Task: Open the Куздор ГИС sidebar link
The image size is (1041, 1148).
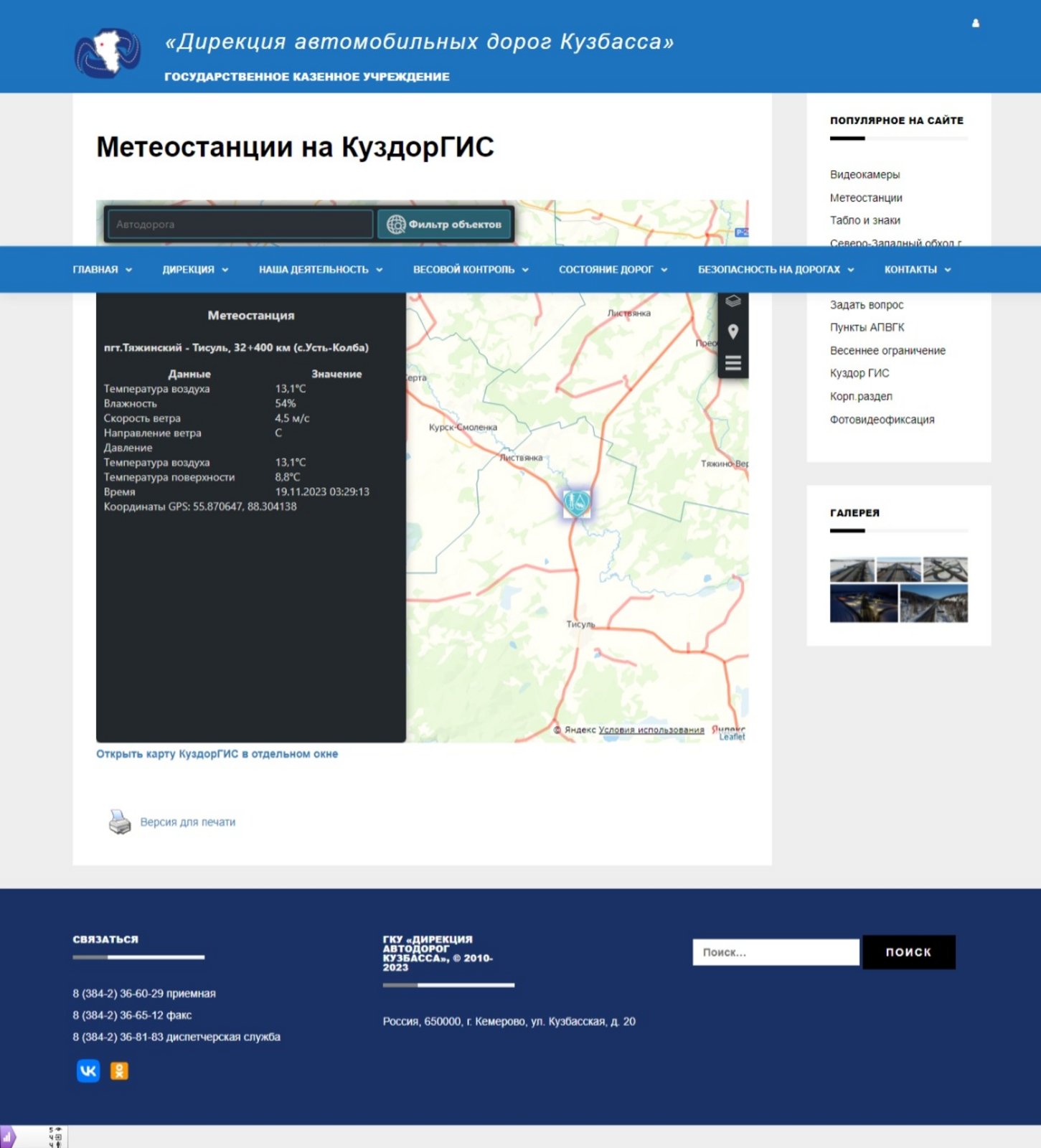Action: pyautogui.click(x=859, y=373)
